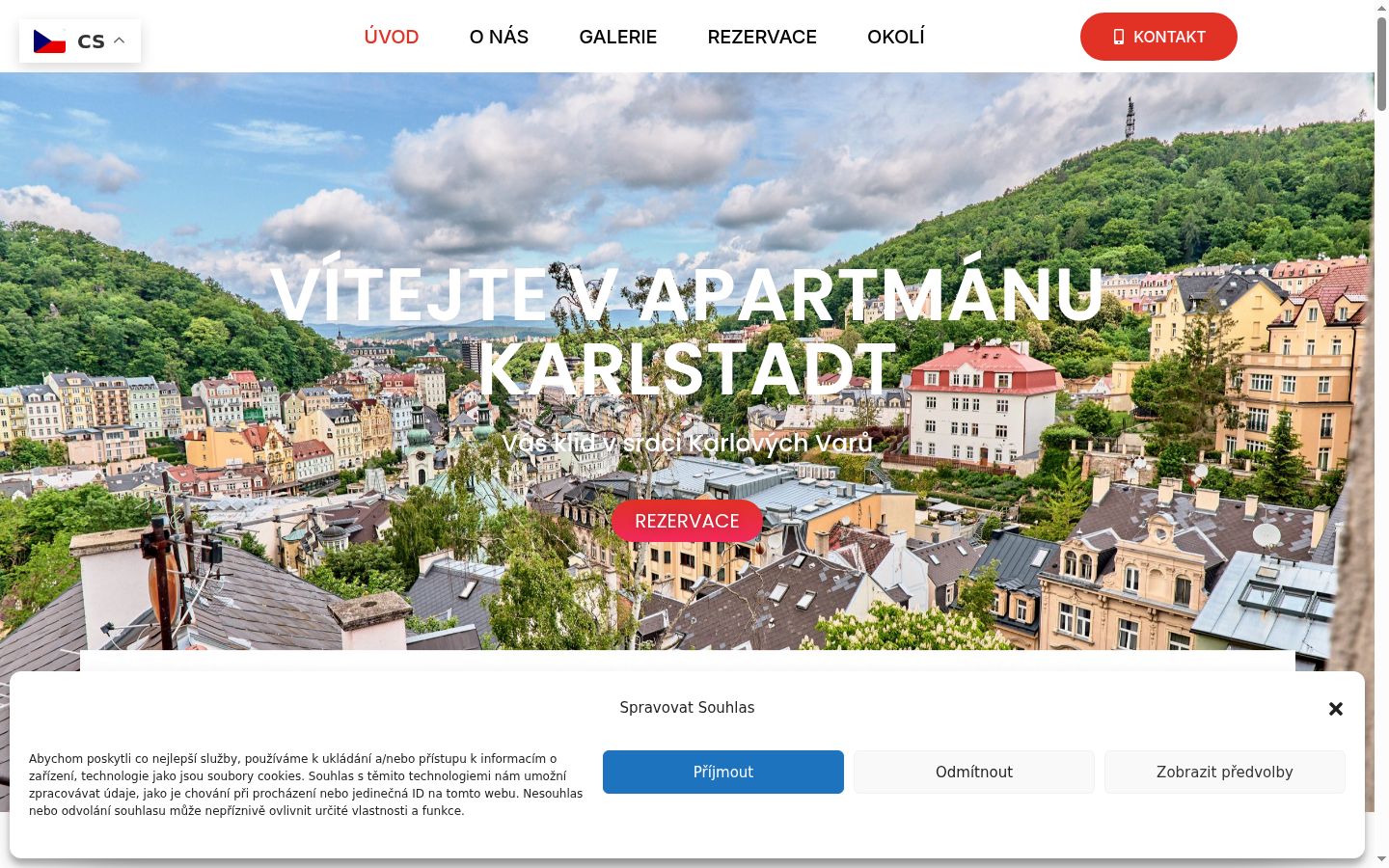Click the scrollbar up arrow
1389x868 pixels.
coord(1381,8)
